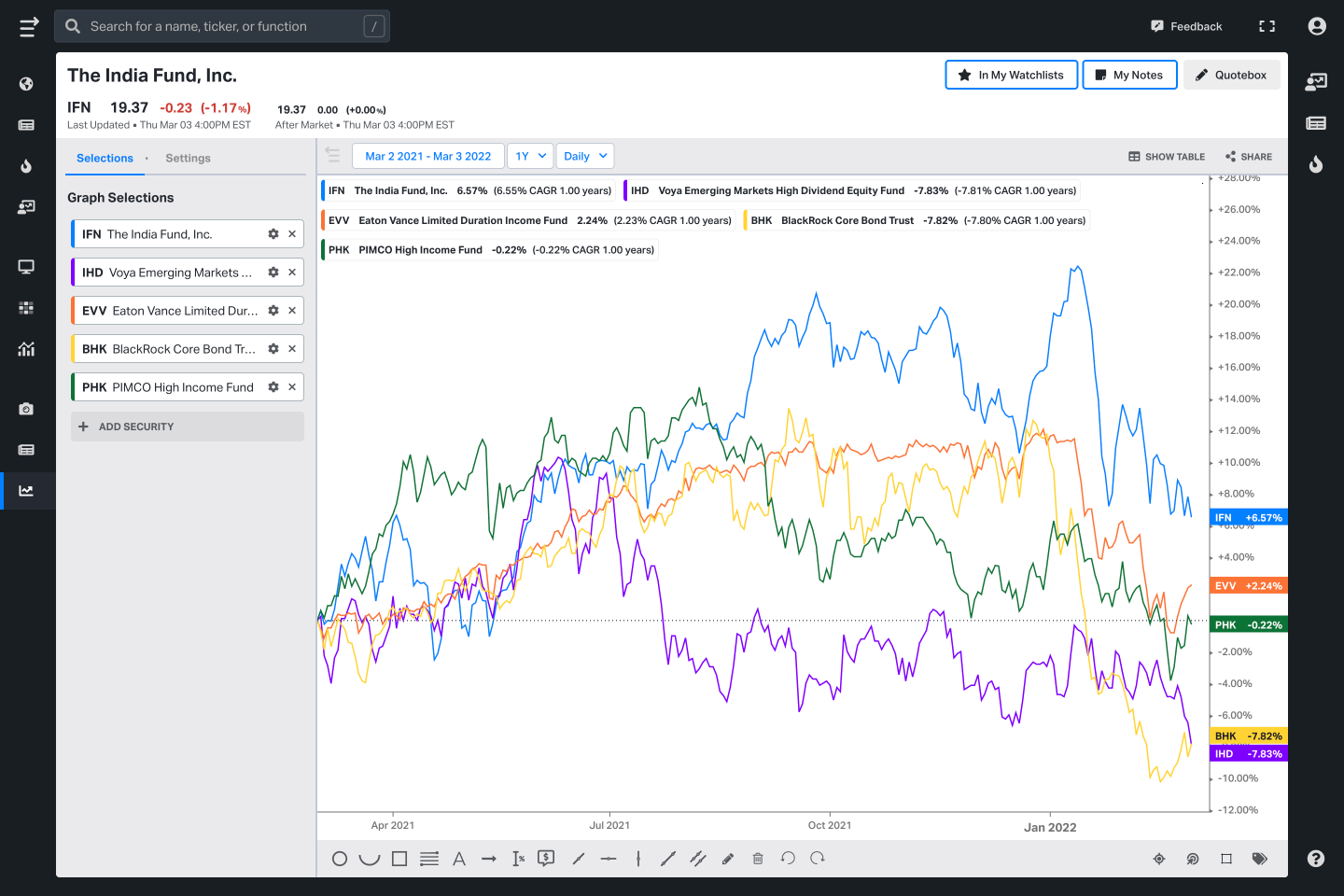Open the fullscreen mode icon
This screenshot has height=896, width=1344.
click(x=1267, y=26)
